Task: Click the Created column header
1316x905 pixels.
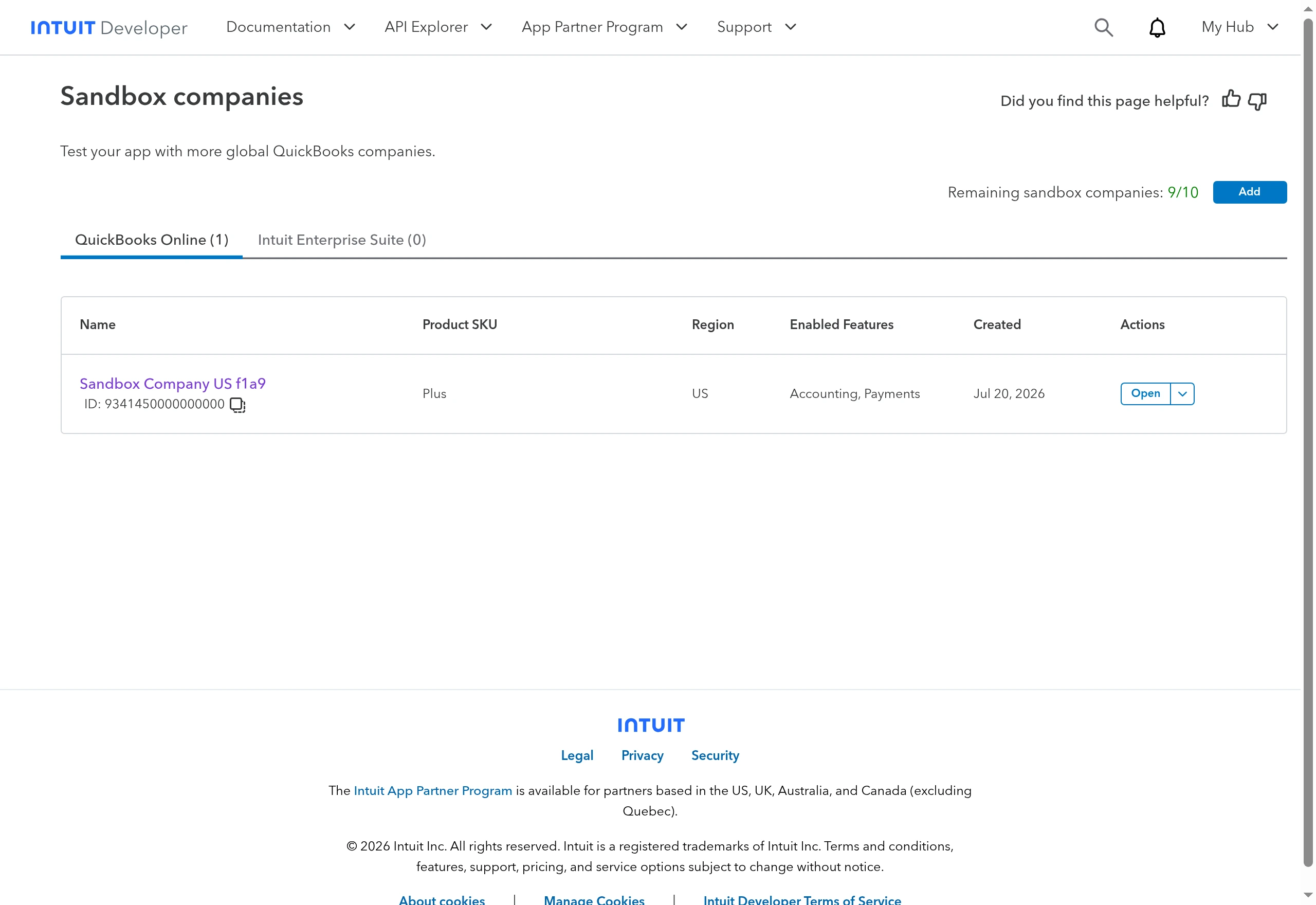Action: 996,324
